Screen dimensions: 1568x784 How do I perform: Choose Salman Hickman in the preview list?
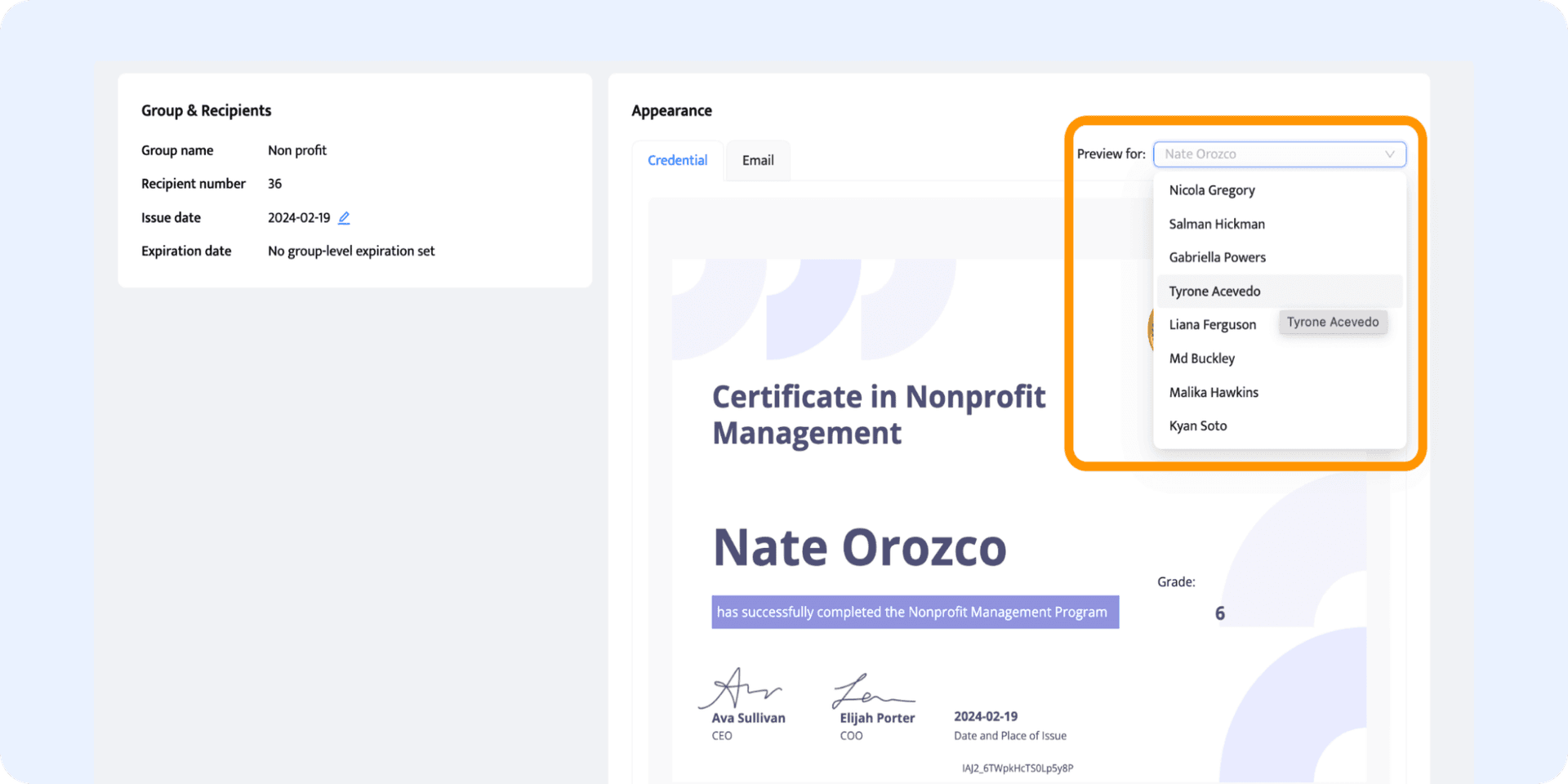tap(1216, 224)
